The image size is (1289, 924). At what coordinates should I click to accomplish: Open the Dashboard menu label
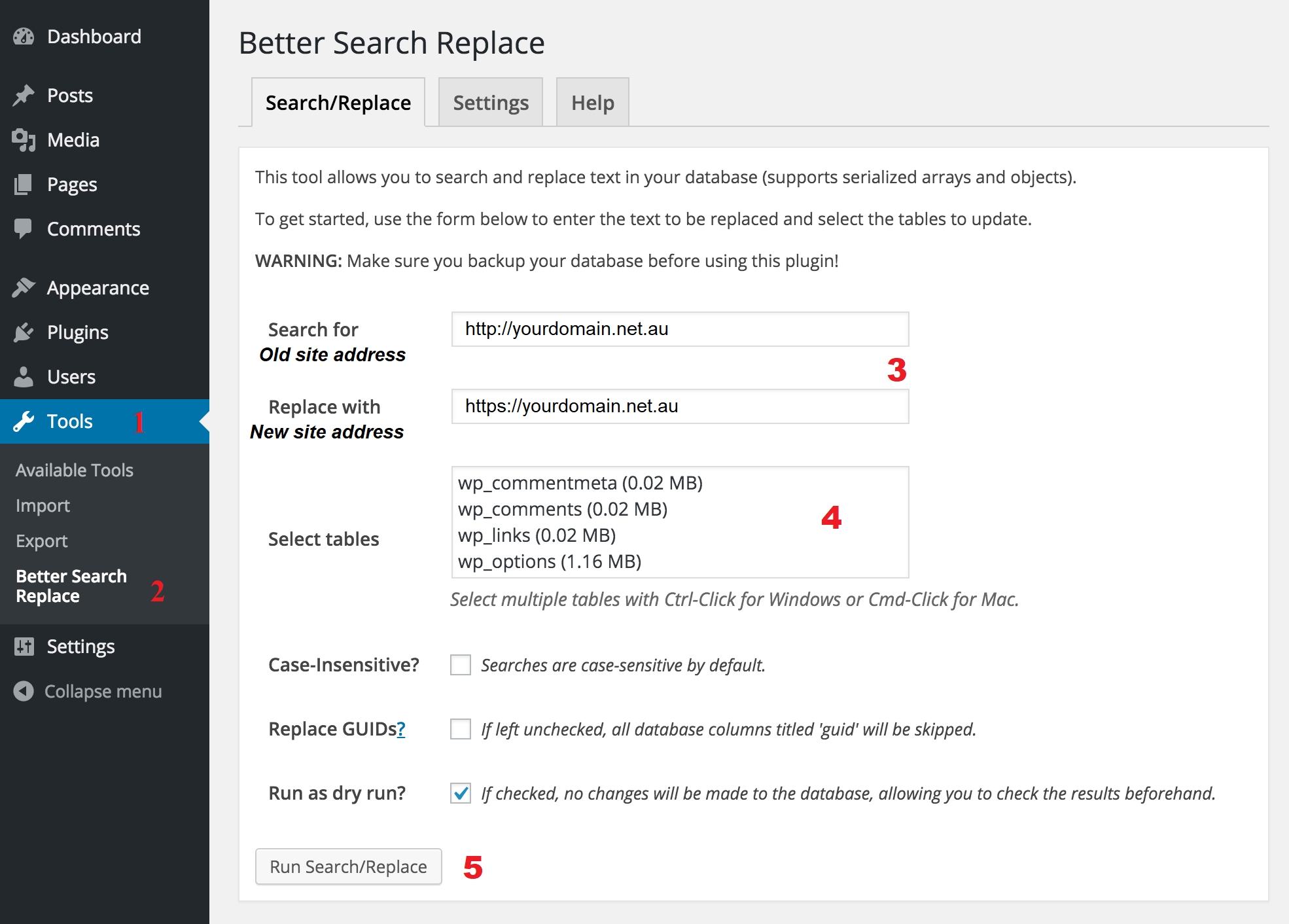pyautogui.click(x=94, y=37)
